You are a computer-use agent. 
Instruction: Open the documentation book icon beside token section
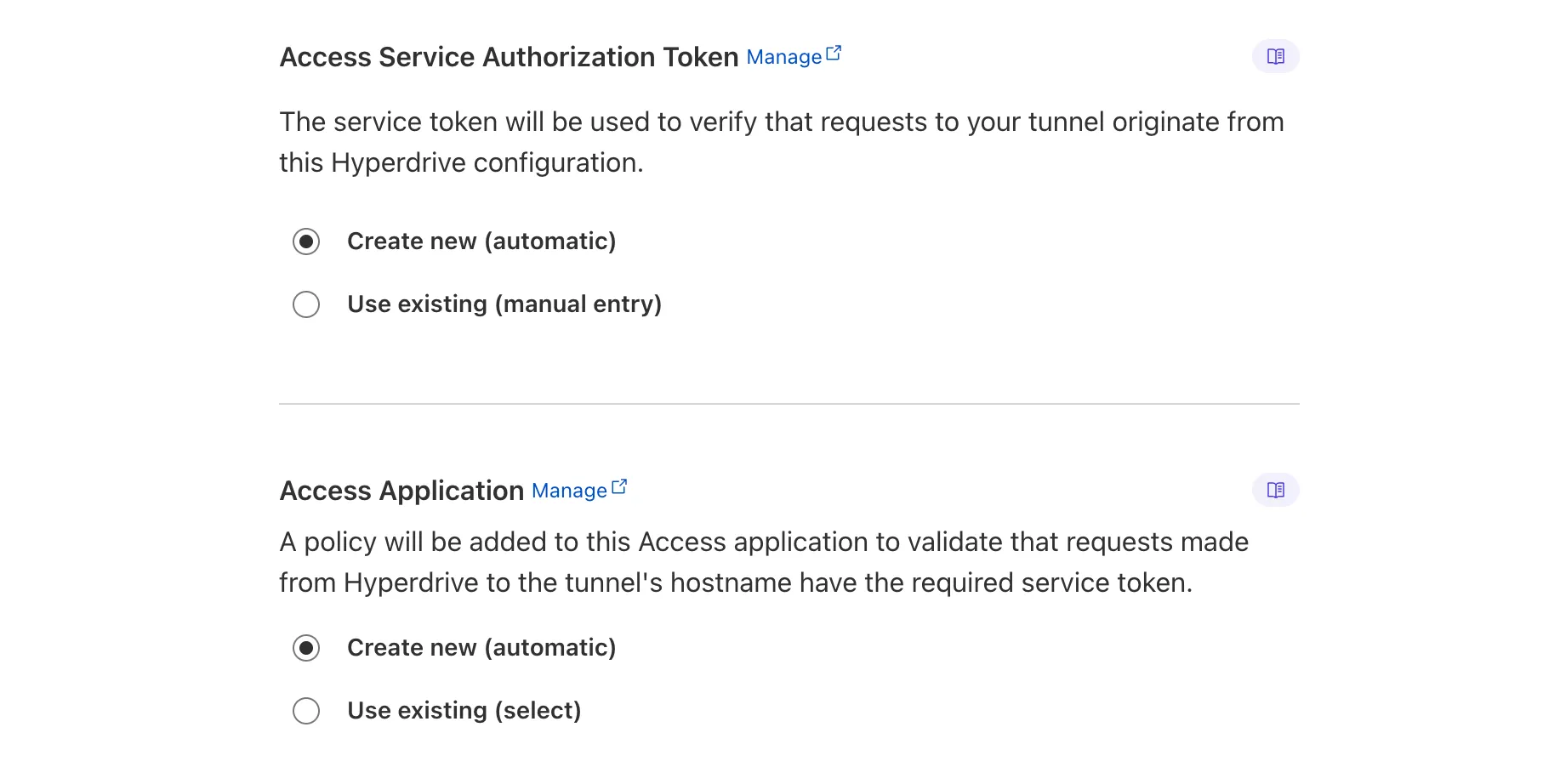[1275, 56]
